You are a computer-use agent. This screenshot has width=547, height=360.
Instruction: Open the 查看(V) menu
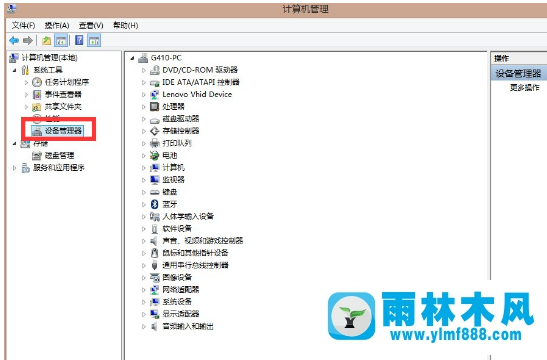(91, 25)
